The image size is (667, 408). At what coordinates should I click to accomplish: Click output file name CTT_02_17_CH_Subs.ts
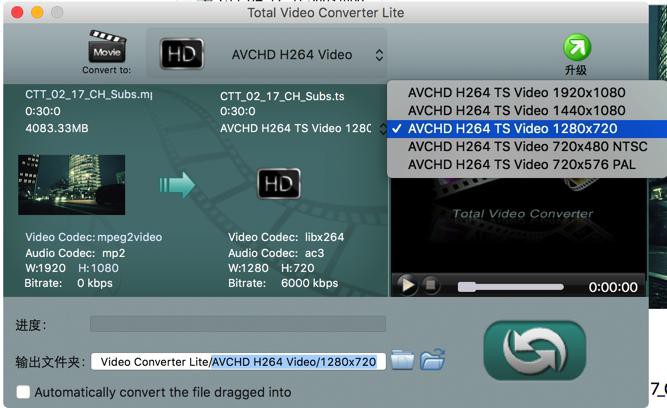282,96
